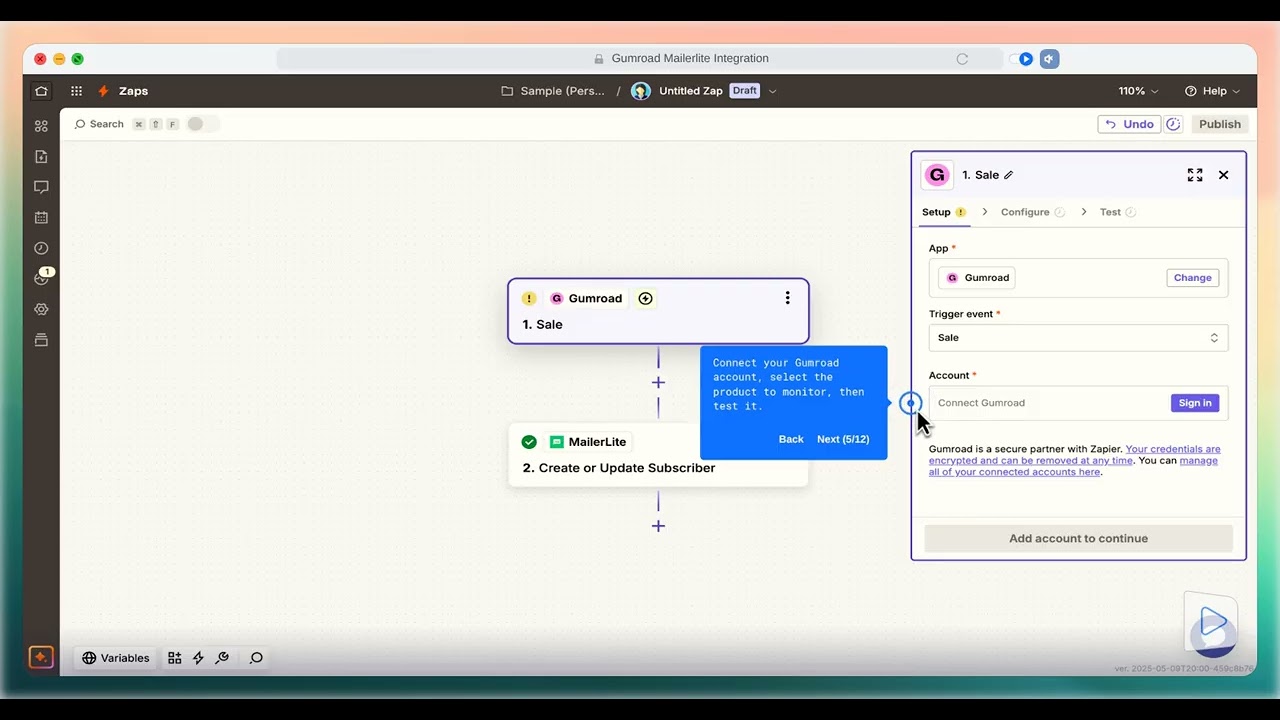The width and height of the screenshot is (1280, 720).
Task: Toggle the switch next to Search
Action: pos(201,124)
